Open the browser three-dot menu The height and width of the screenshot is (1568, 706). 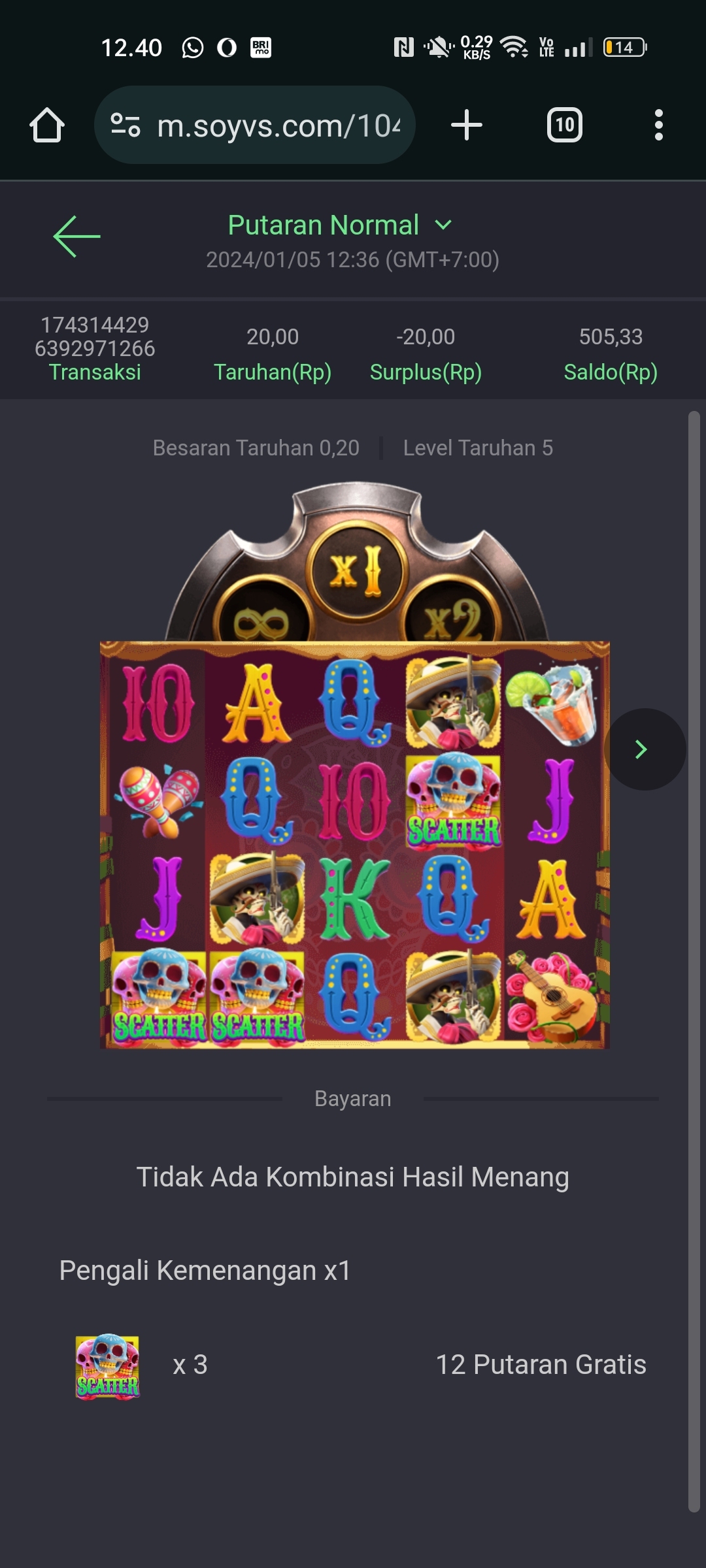pyautogui.click(x=658, y=125)
